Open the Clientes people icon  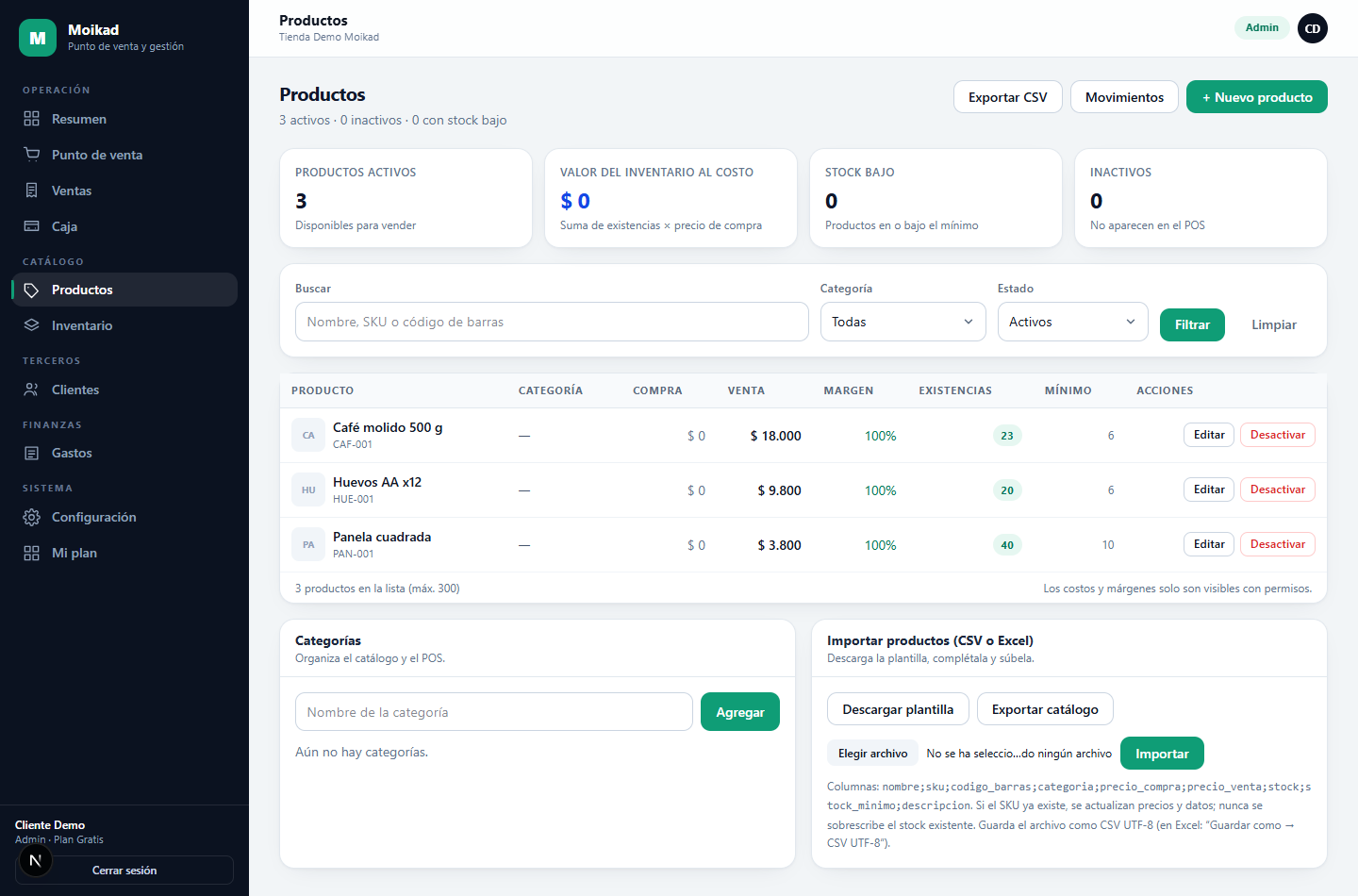32,390
